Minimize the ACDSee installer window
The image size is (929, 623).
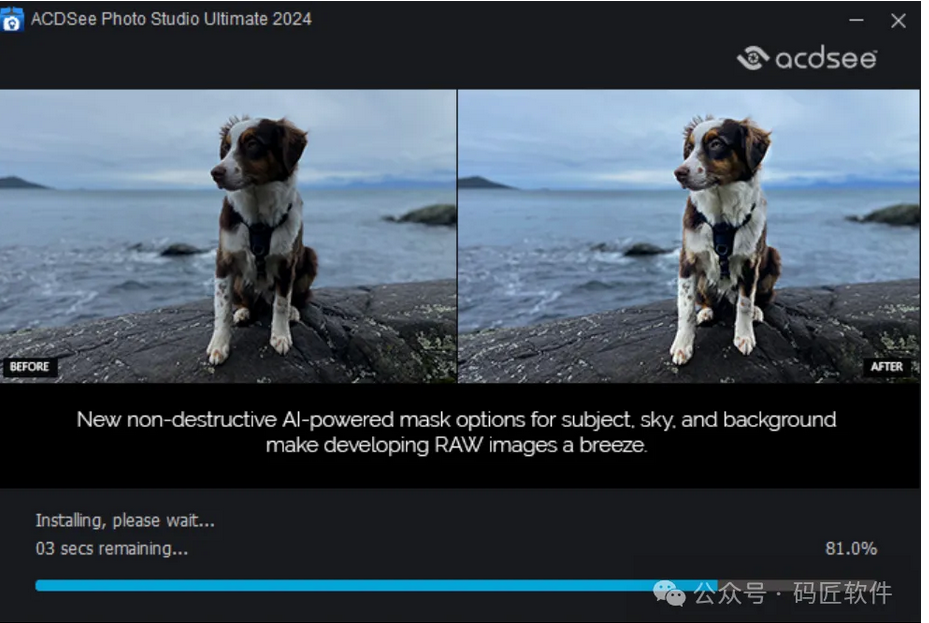(856, 20)
